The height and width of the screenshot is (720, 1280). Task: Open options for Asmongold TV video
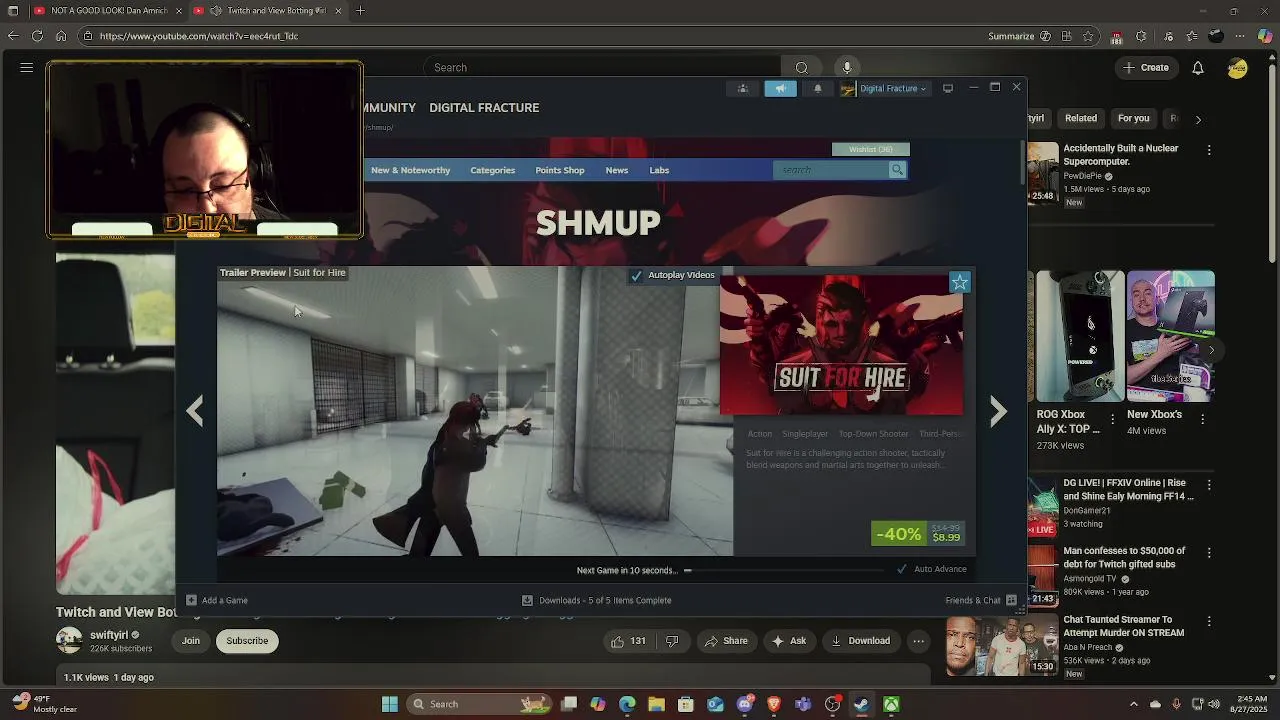pyautogui.click(x=1209, y=553)
